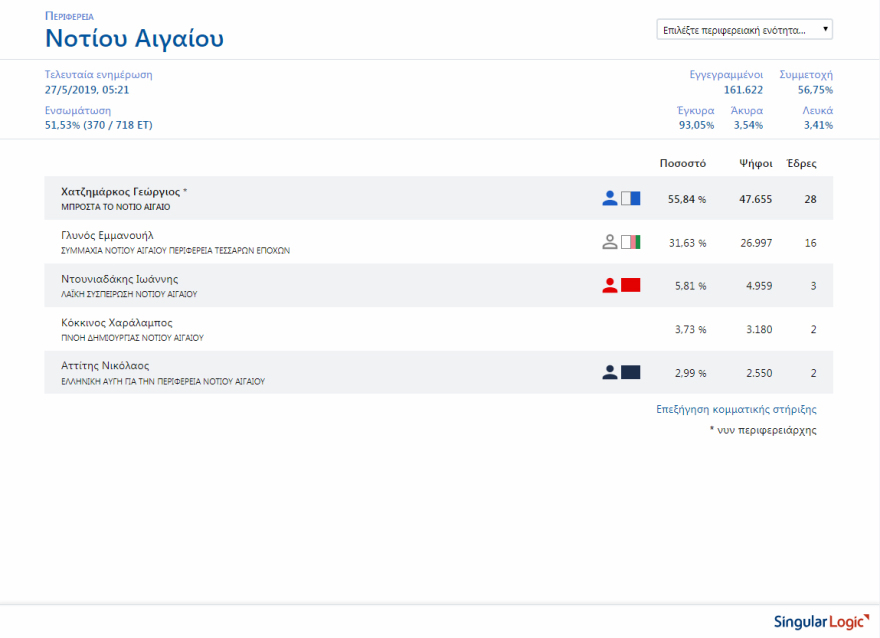Open the Επεξήγηση κομματικής στήριξης link

pyautogui.click(x=736, y=409)
